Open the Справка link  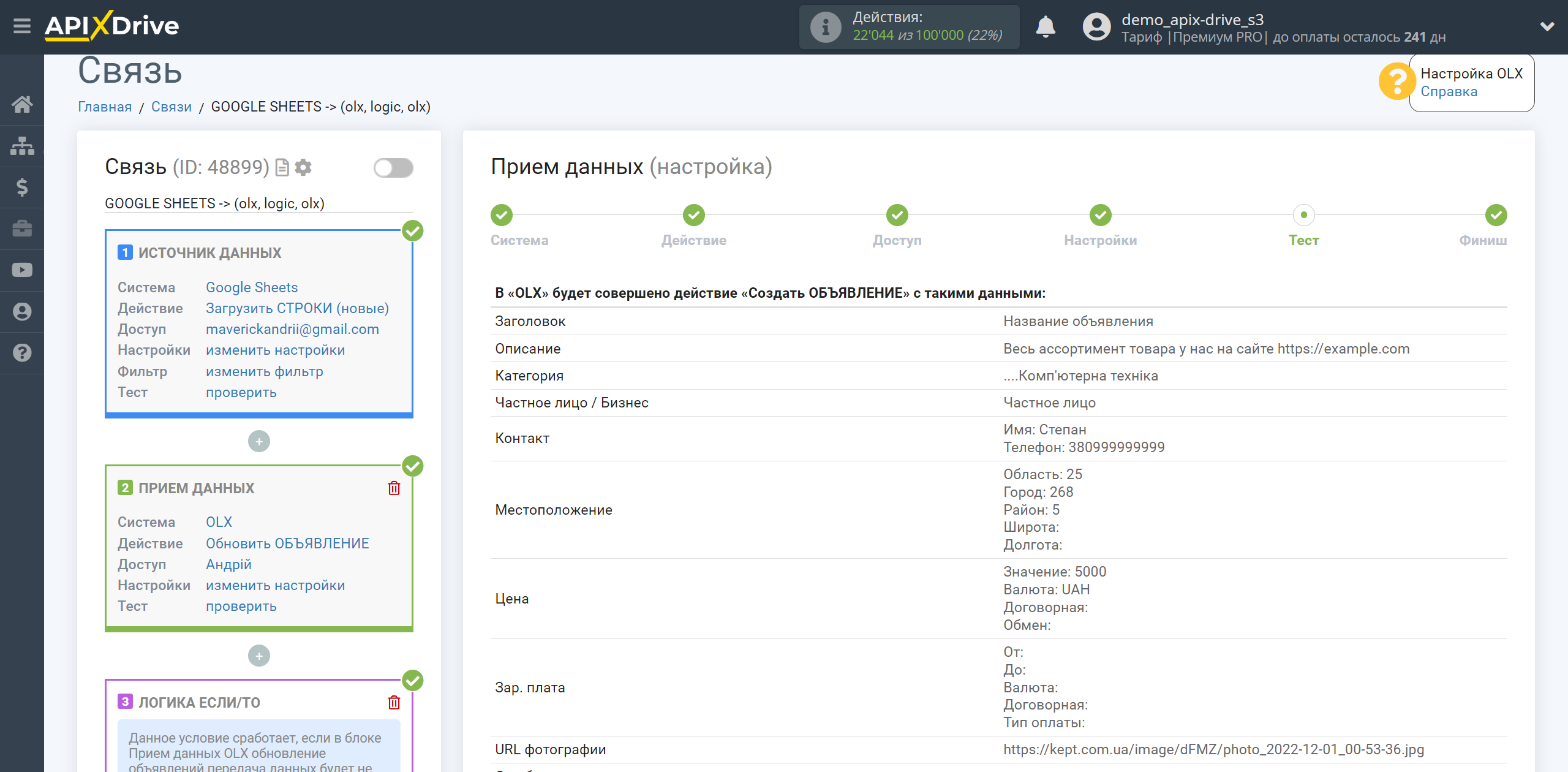1449,92
